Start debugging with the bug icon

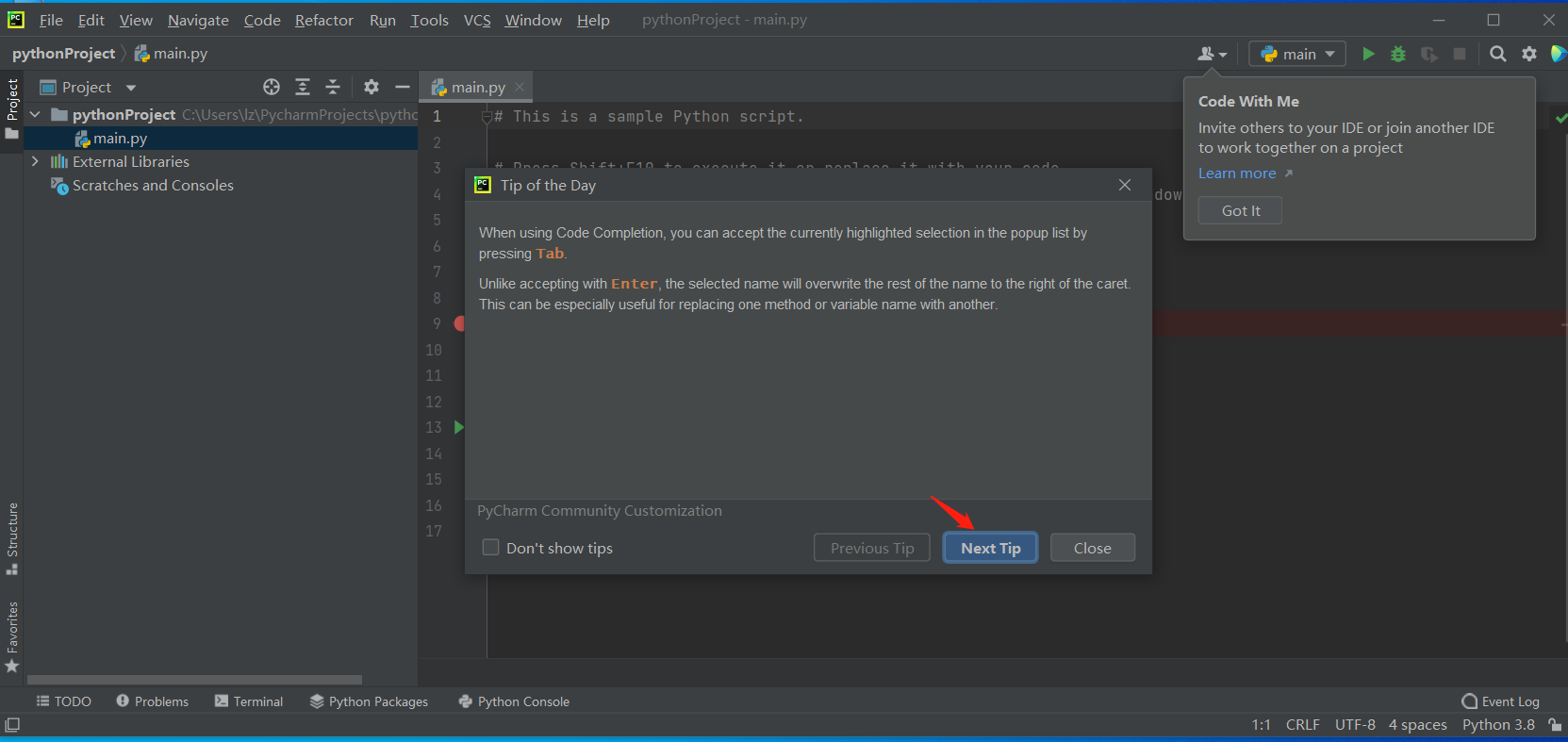[x=1398, y=54]
